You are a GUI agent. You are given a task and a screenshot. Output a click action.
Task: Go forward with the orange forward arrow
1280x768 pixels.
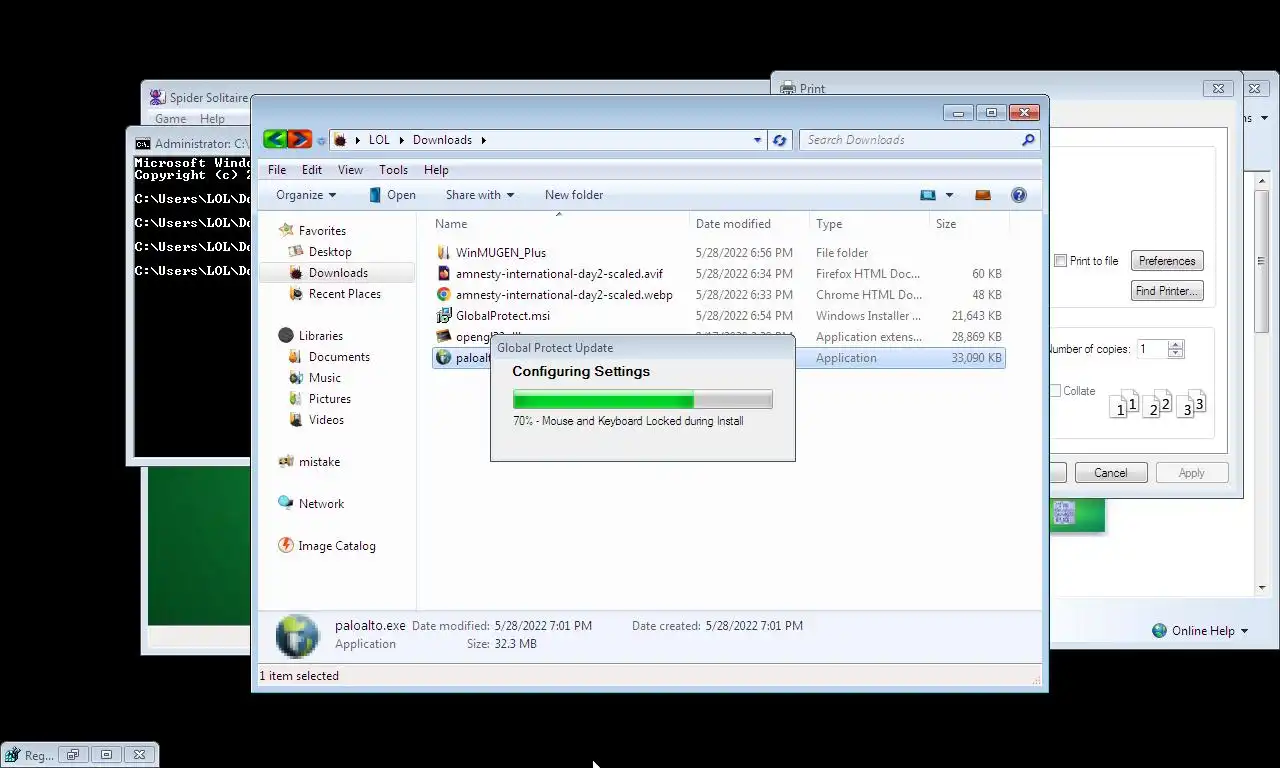(x=299, y=140)
